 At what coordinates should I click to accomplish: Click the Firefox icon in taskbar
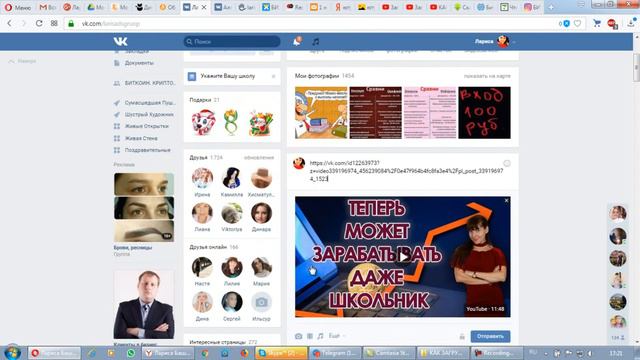(244, 353)
